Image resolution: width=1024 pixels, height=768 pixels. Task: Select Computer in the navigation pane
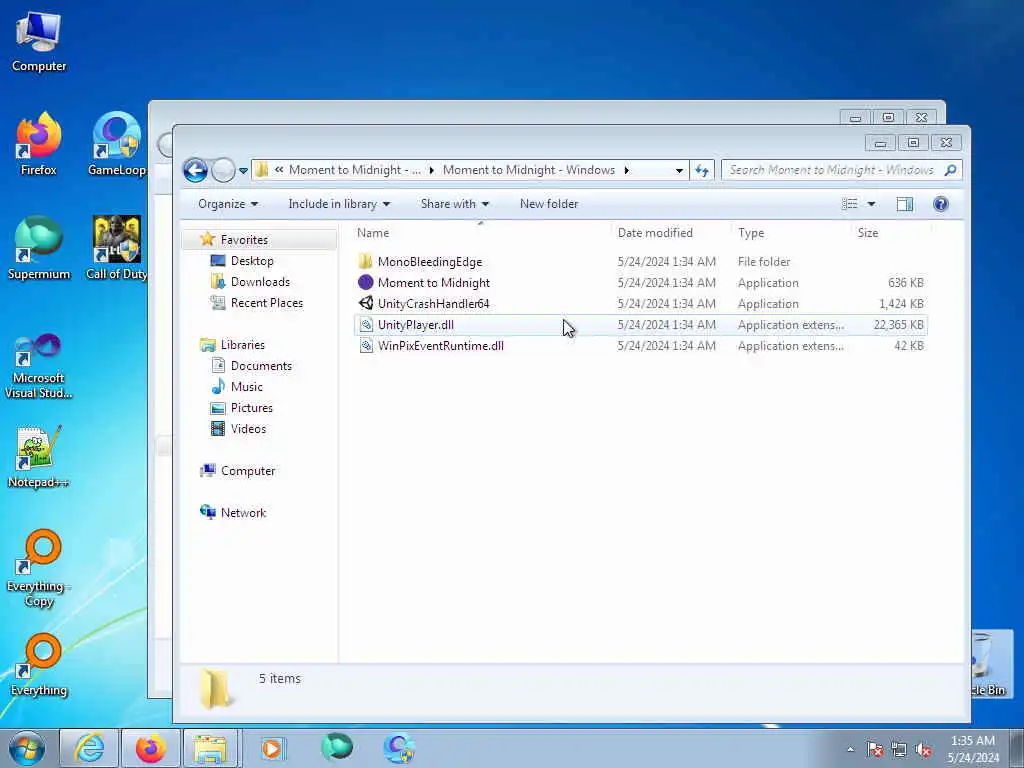(248, 471)
